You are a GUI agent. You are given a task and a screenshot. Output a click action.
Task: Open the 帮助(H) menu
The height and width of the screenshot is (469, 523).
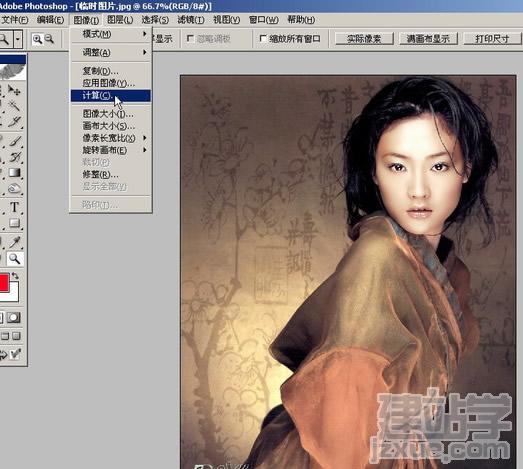[x=301, y=20]
